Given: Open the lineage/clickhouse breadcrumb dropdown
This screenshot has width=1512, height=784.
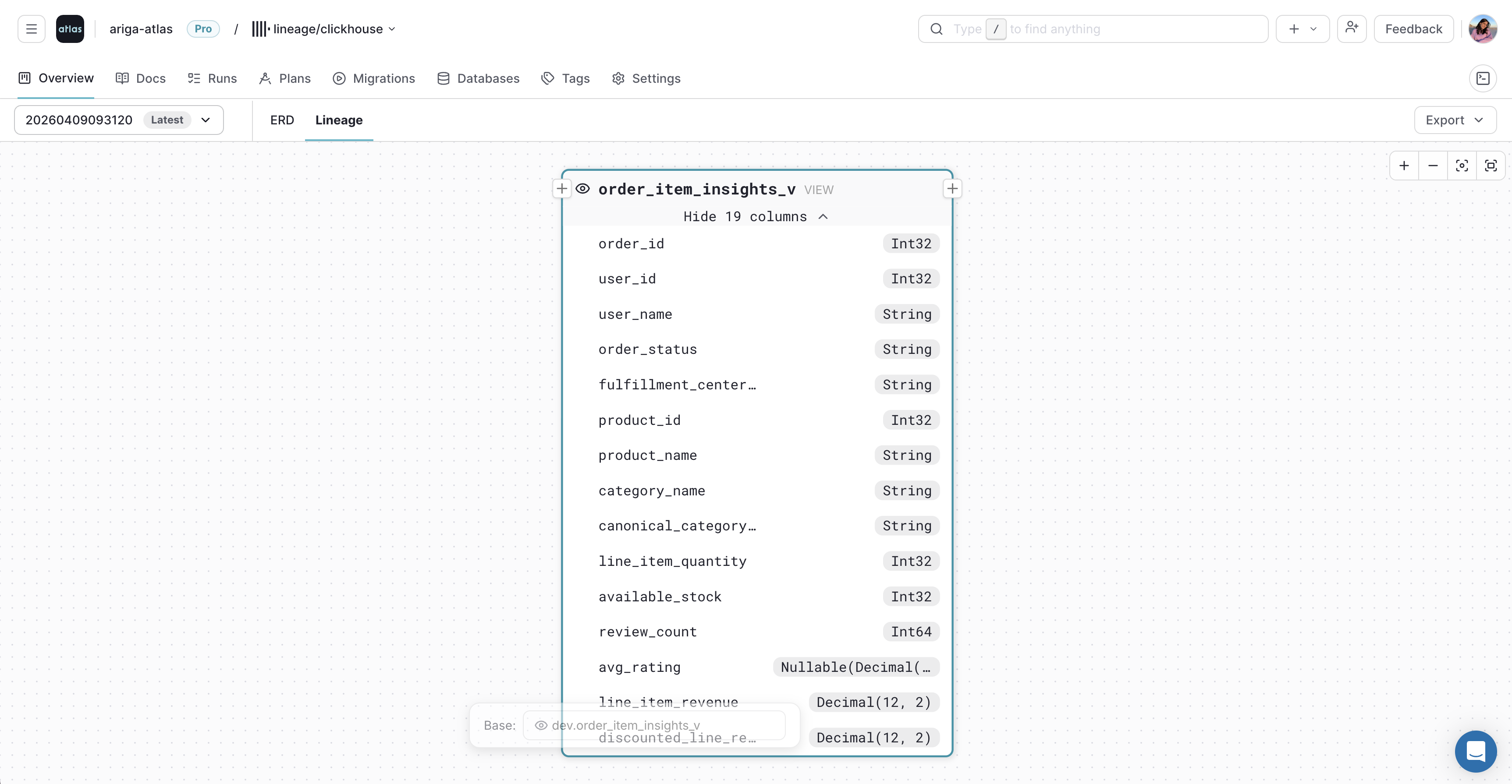Looking at the screenshot, I should coord(392,28).
